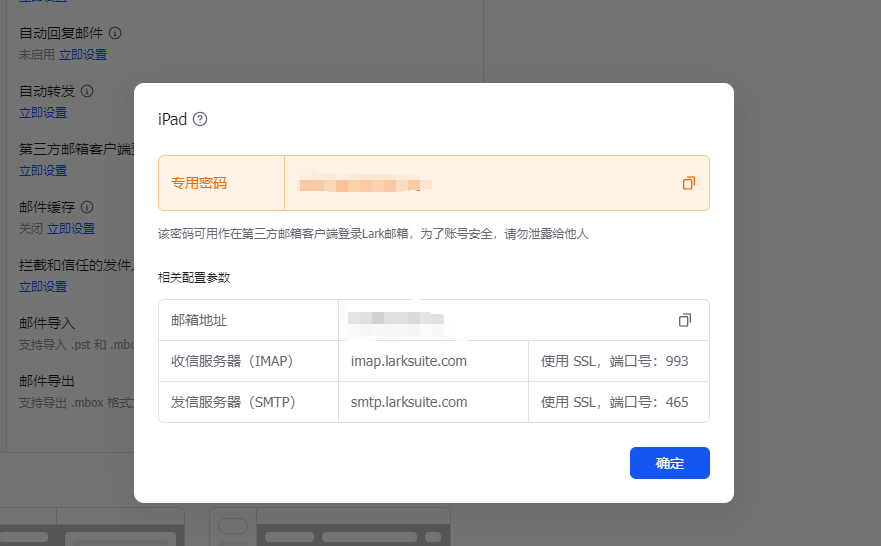Click the 收信服务器 (IMAP) label cell

coord(248,361)
